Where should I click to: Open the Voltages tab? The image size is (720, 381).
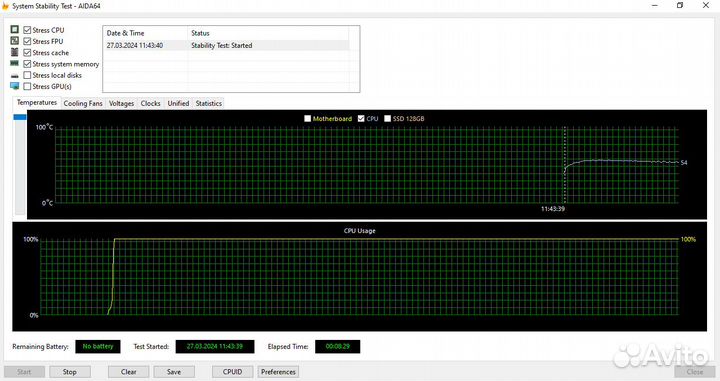click(121, 103)
